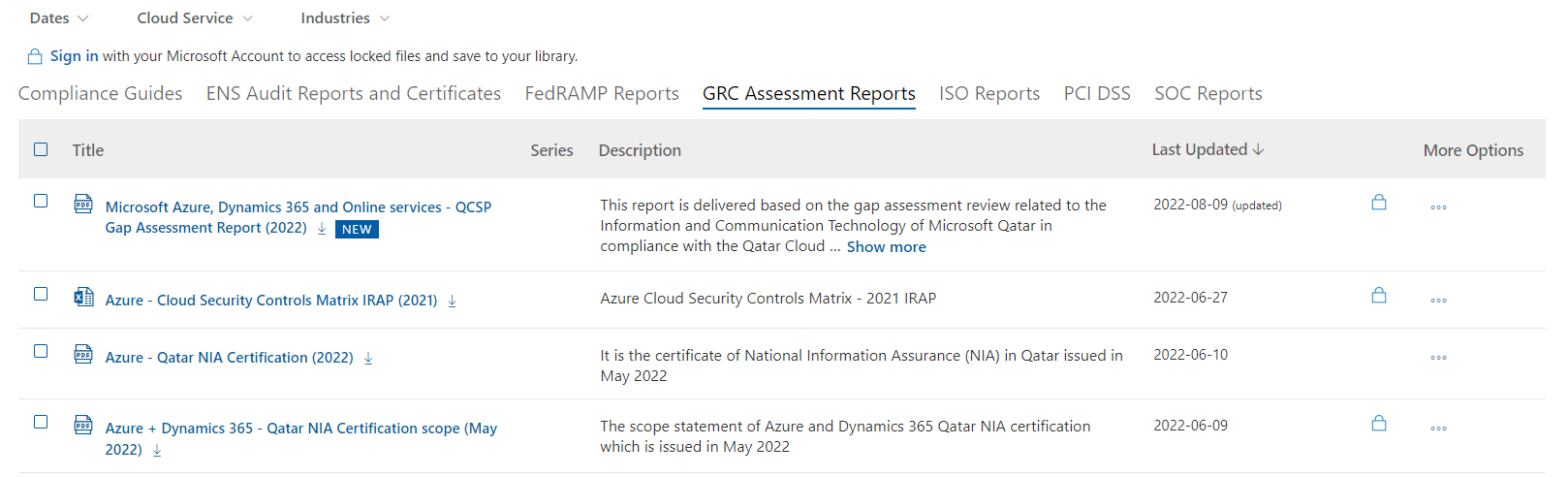Image resolution: width=1568 pixels, height=477 pixels.
Task: Click lock icon for the IRAP 2021 row
Action: [x=1378, y=296]
